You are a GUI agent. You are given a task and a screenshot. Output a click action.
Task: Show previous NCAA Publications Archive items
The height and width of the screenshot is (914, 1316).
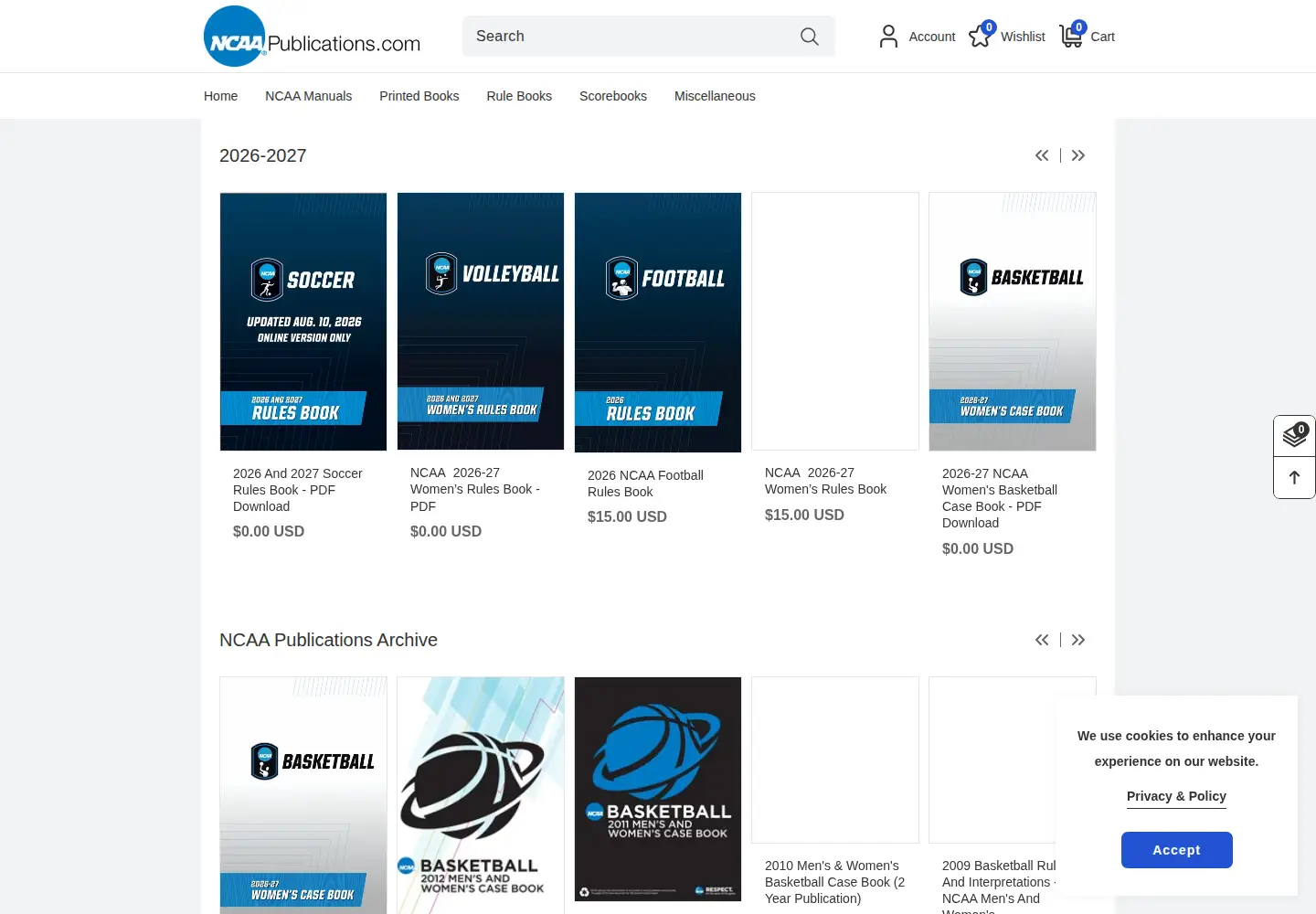point(1042,640)
